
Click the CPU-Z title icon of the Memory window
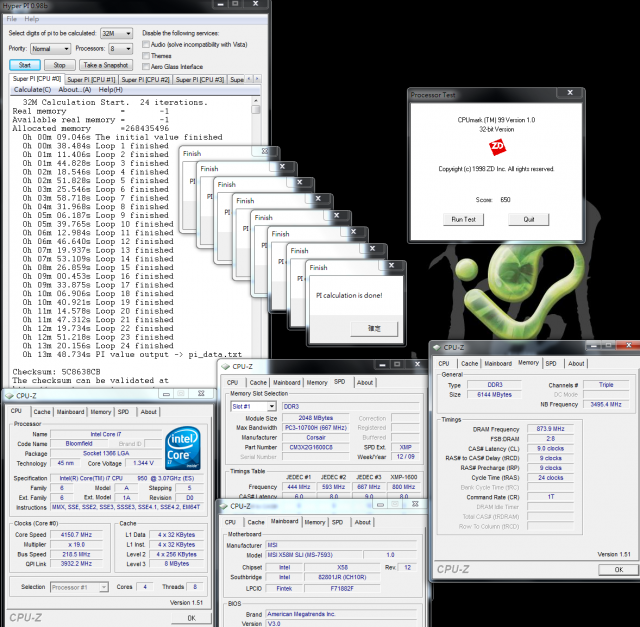pyautogui.click(x=437, y=347)
